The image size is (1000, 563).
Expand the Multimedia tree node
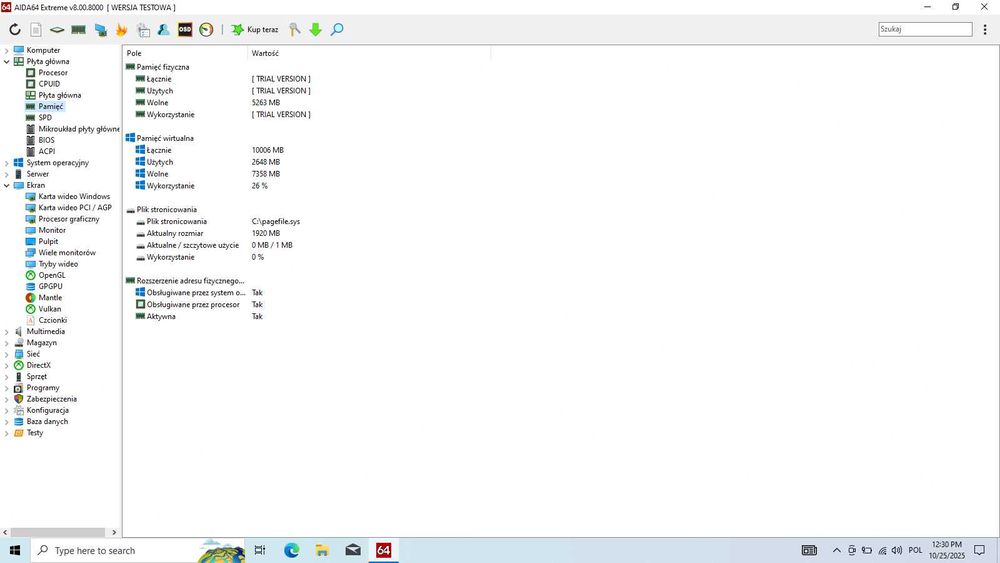tap(6, 332)
